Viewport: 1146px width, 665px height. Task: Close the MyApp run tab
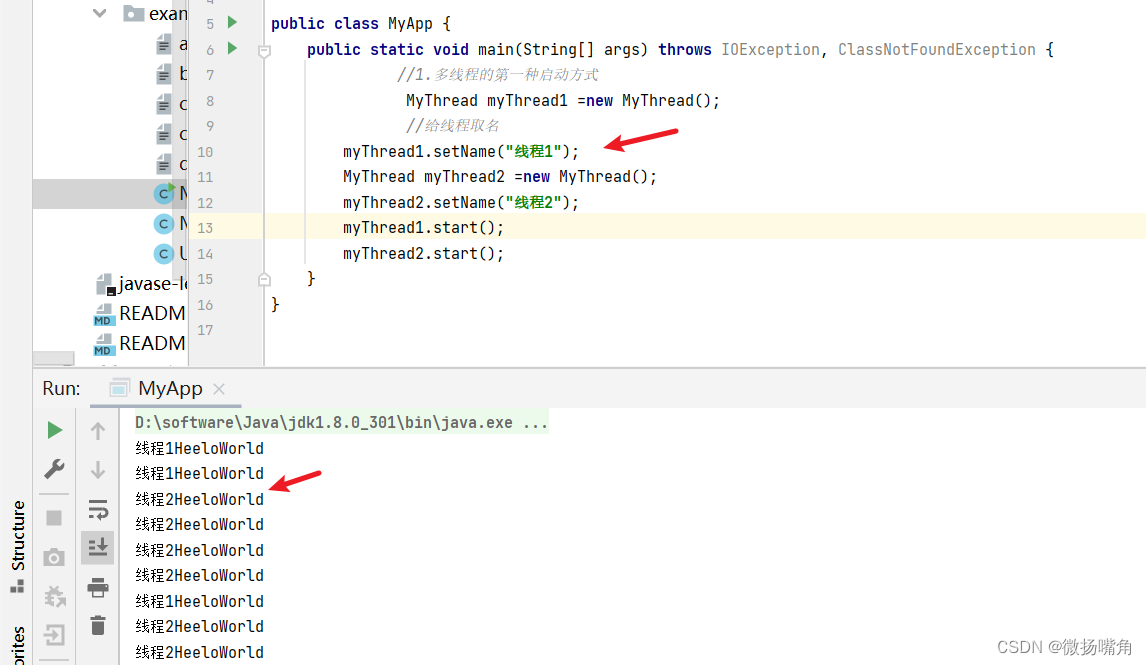tap(219, 389)
